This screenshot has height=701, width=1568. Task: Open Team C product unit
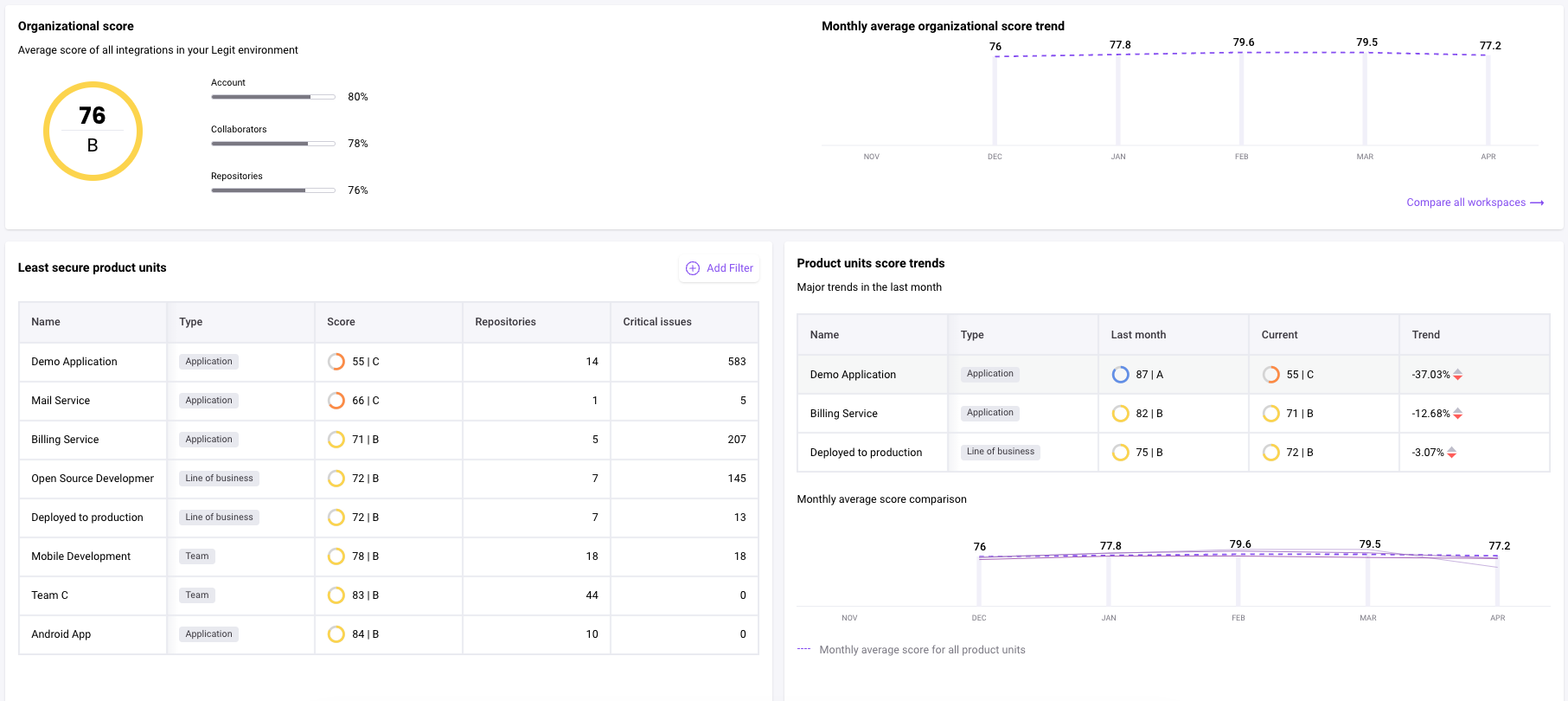(x=49, y=595)
